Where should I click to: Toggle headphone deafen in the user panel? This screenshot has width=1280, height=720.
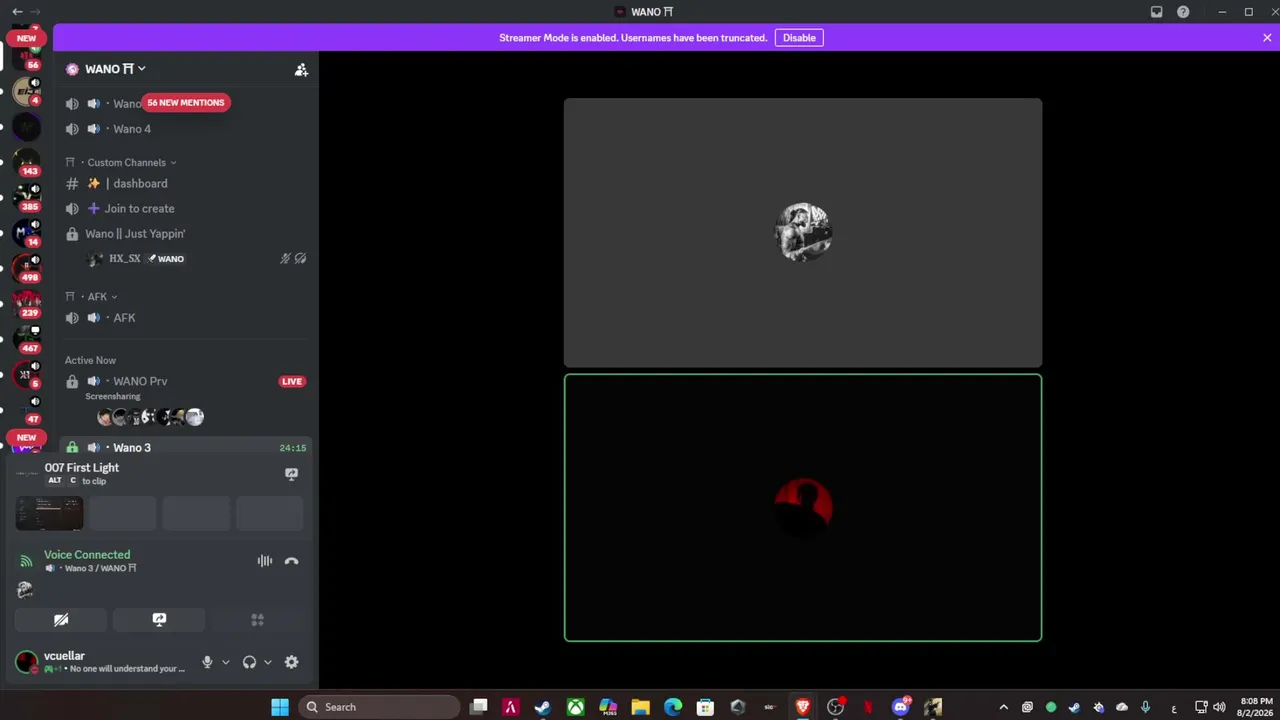249,662
